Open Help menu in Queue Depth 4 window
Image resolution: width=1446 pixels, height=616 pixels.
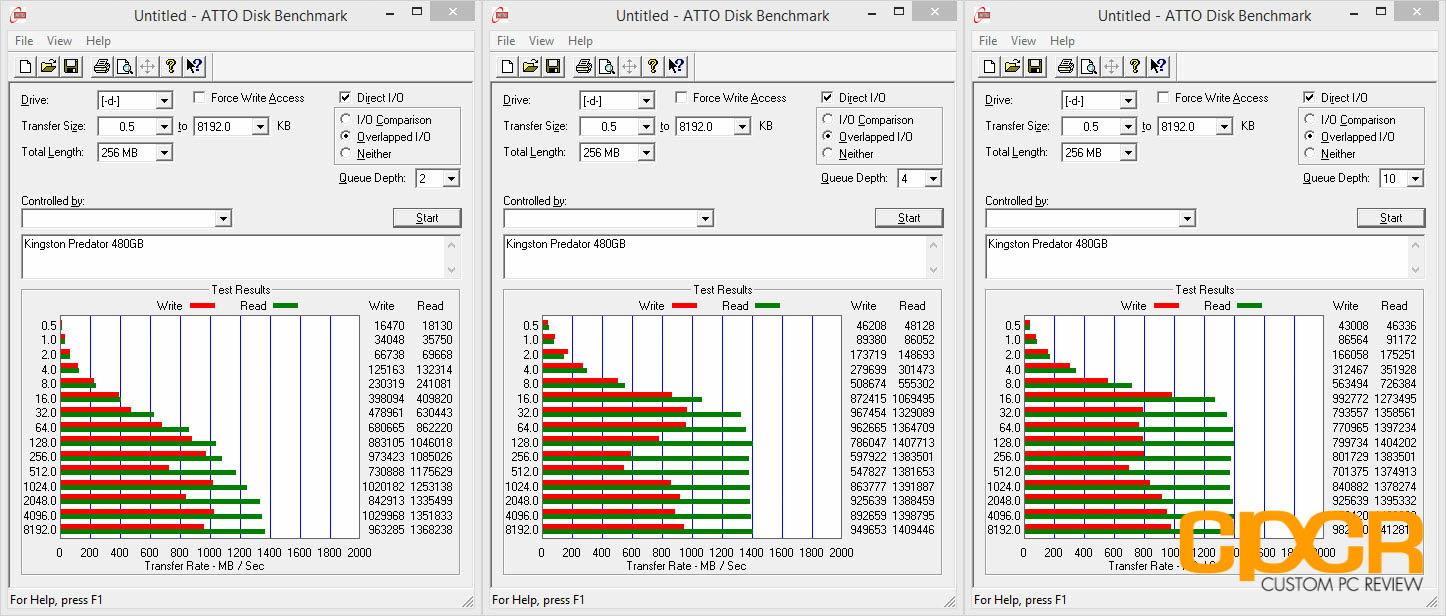[x=580, y=41]
